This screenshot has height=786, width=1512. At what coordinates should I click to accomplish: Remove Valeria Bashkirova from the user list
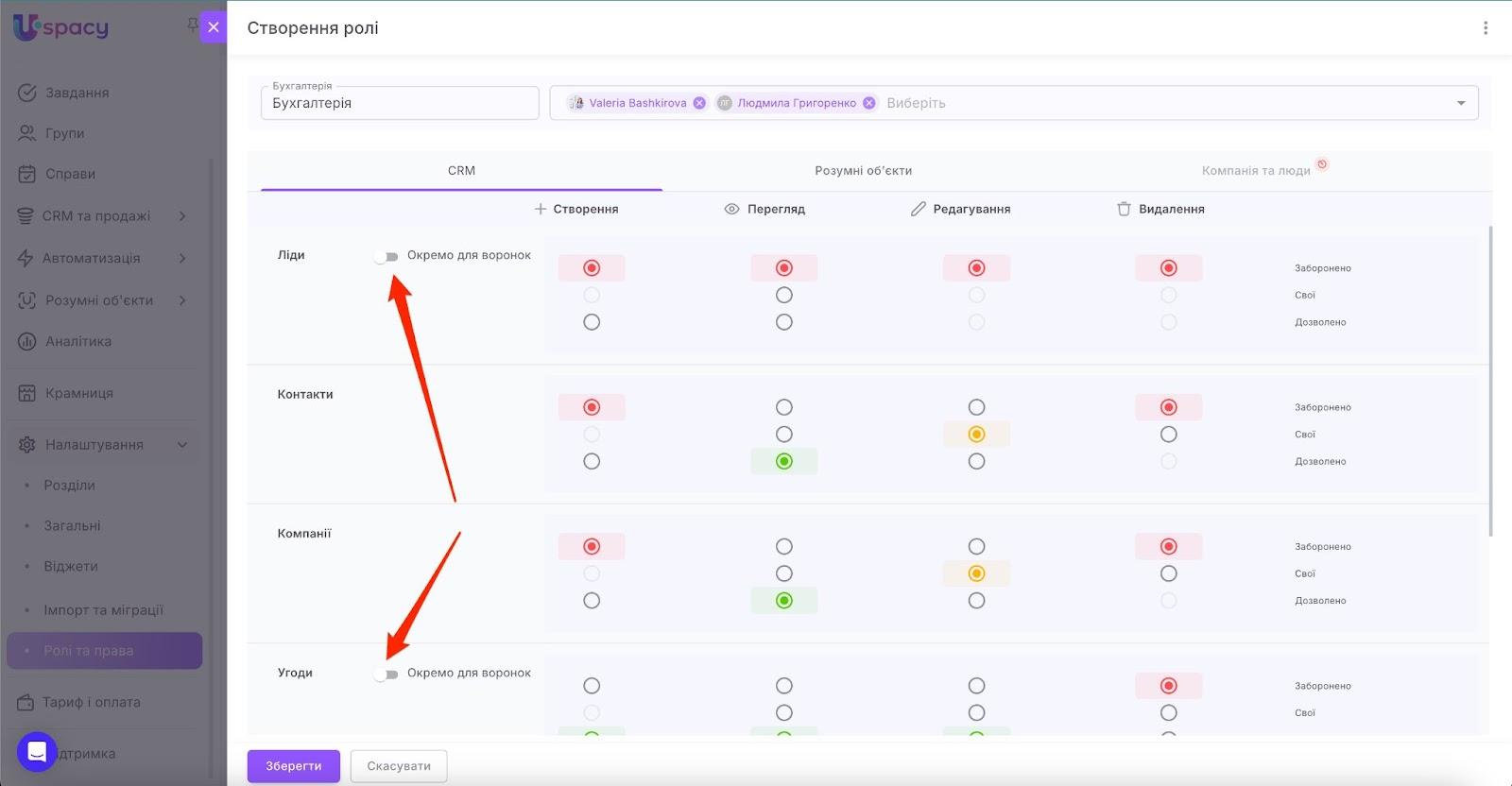pyautogui.click(x=699, y=103)
